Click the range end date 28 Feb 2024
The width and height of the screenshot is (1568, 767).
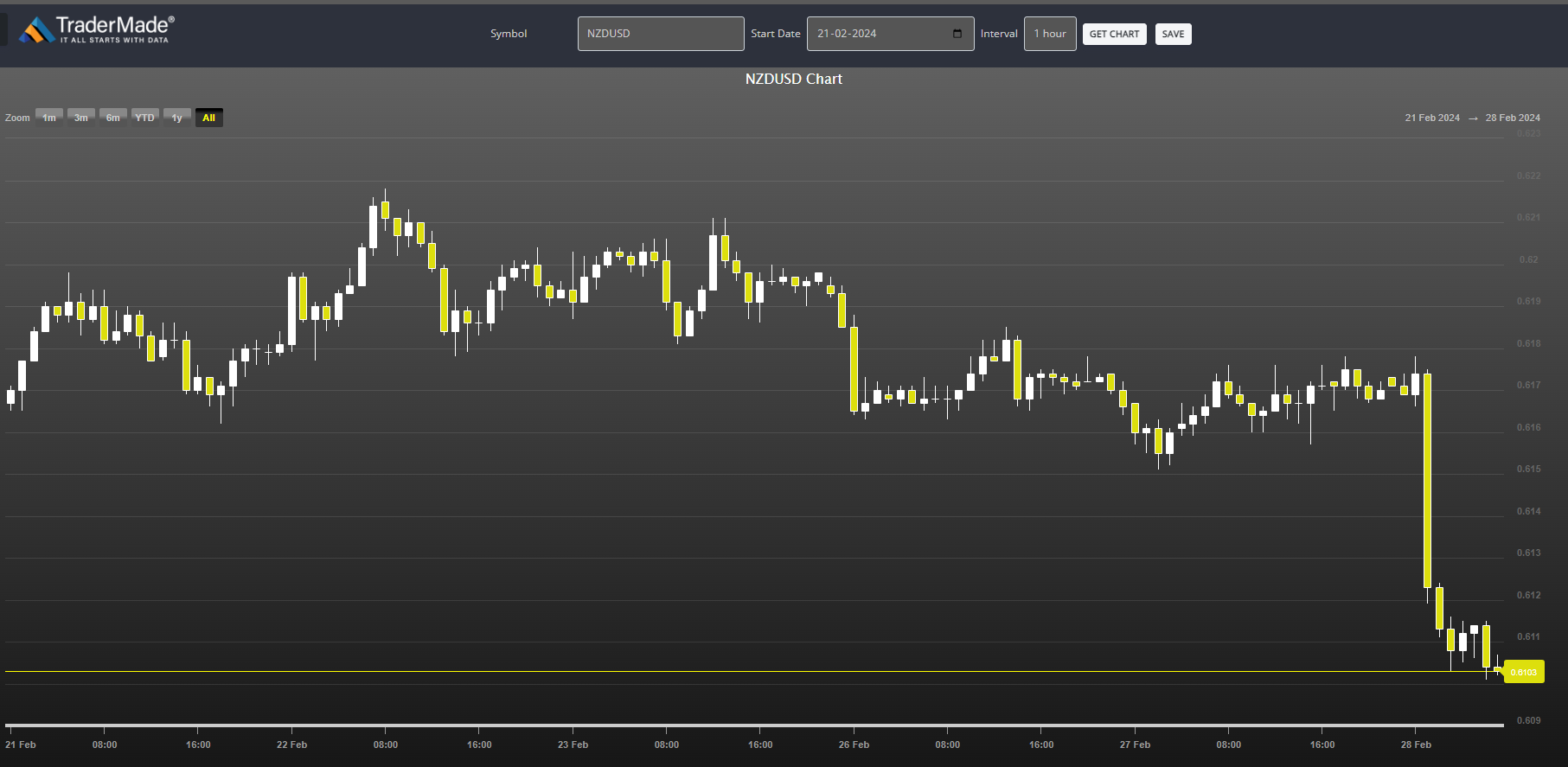click(x=1513, y=118)
